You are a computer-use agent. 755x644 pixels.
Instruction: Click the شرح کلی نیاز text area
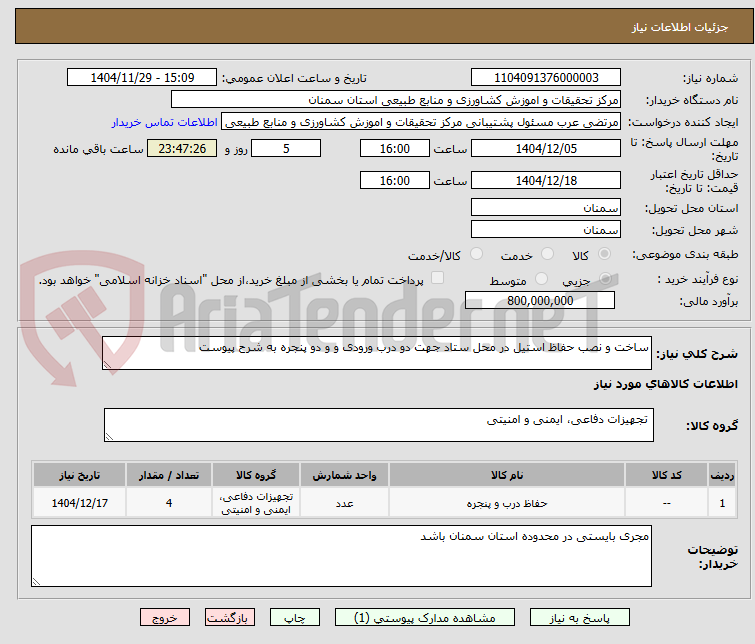pyautogui.click(x=377, y=353)
